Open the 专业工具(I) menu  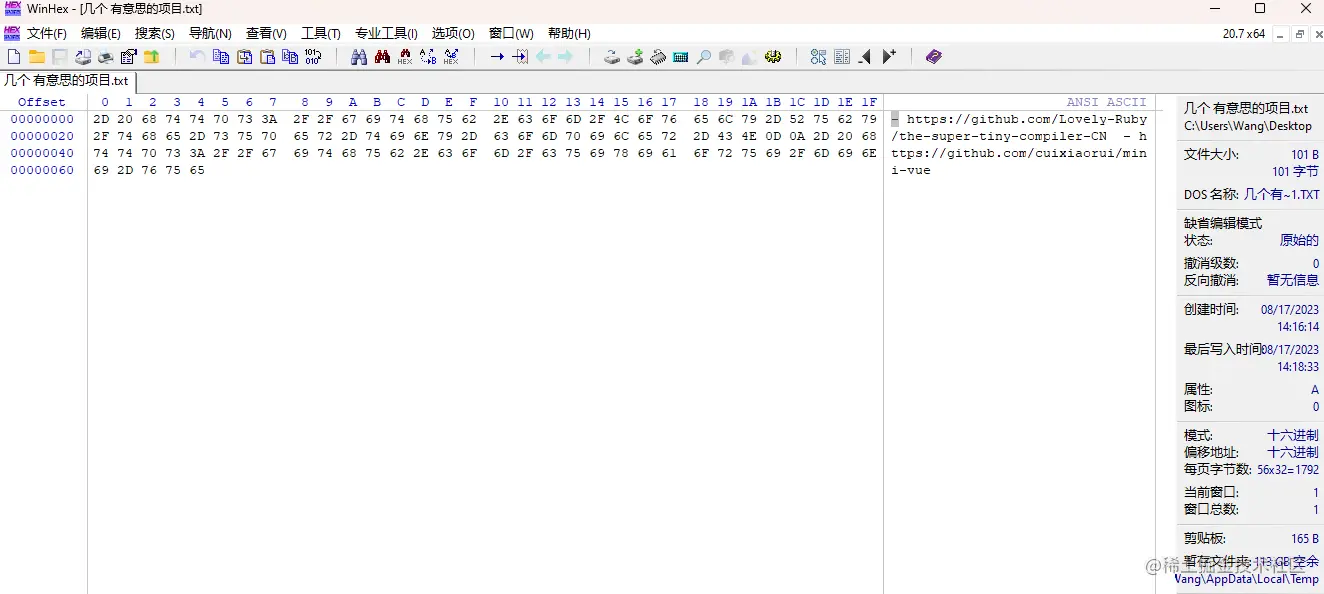(386, 33)
